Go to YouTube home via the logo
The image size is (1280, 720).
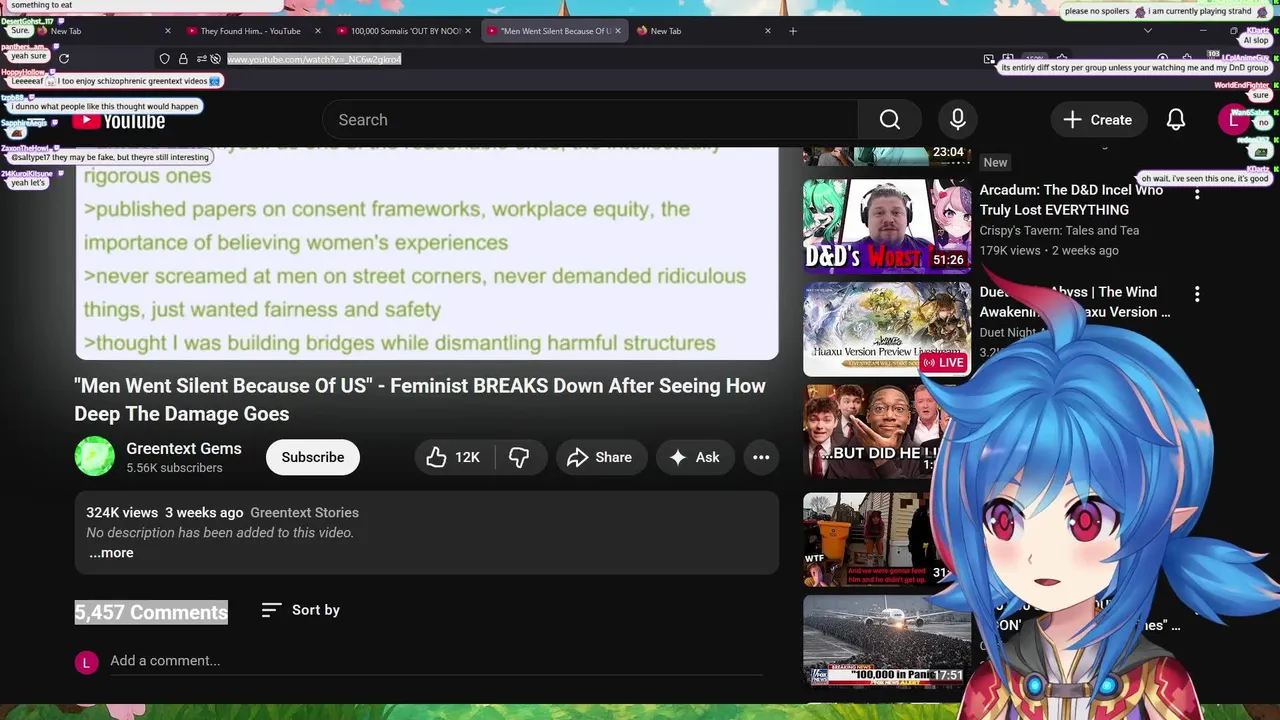(x=118, y=121)
